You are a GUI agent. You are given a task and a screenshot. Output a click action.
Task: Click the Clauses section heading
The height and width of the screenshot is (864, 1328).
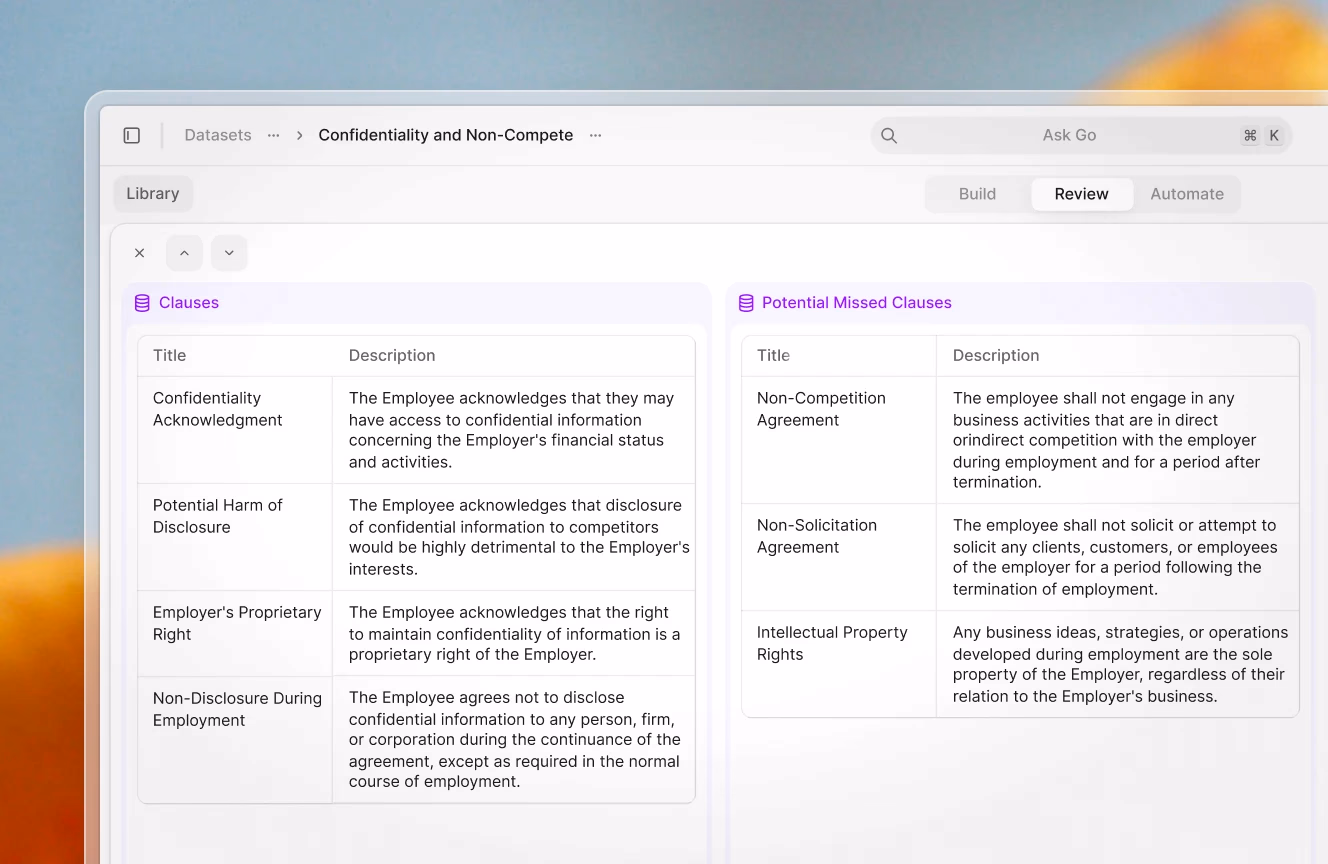(x=189, y=303)
